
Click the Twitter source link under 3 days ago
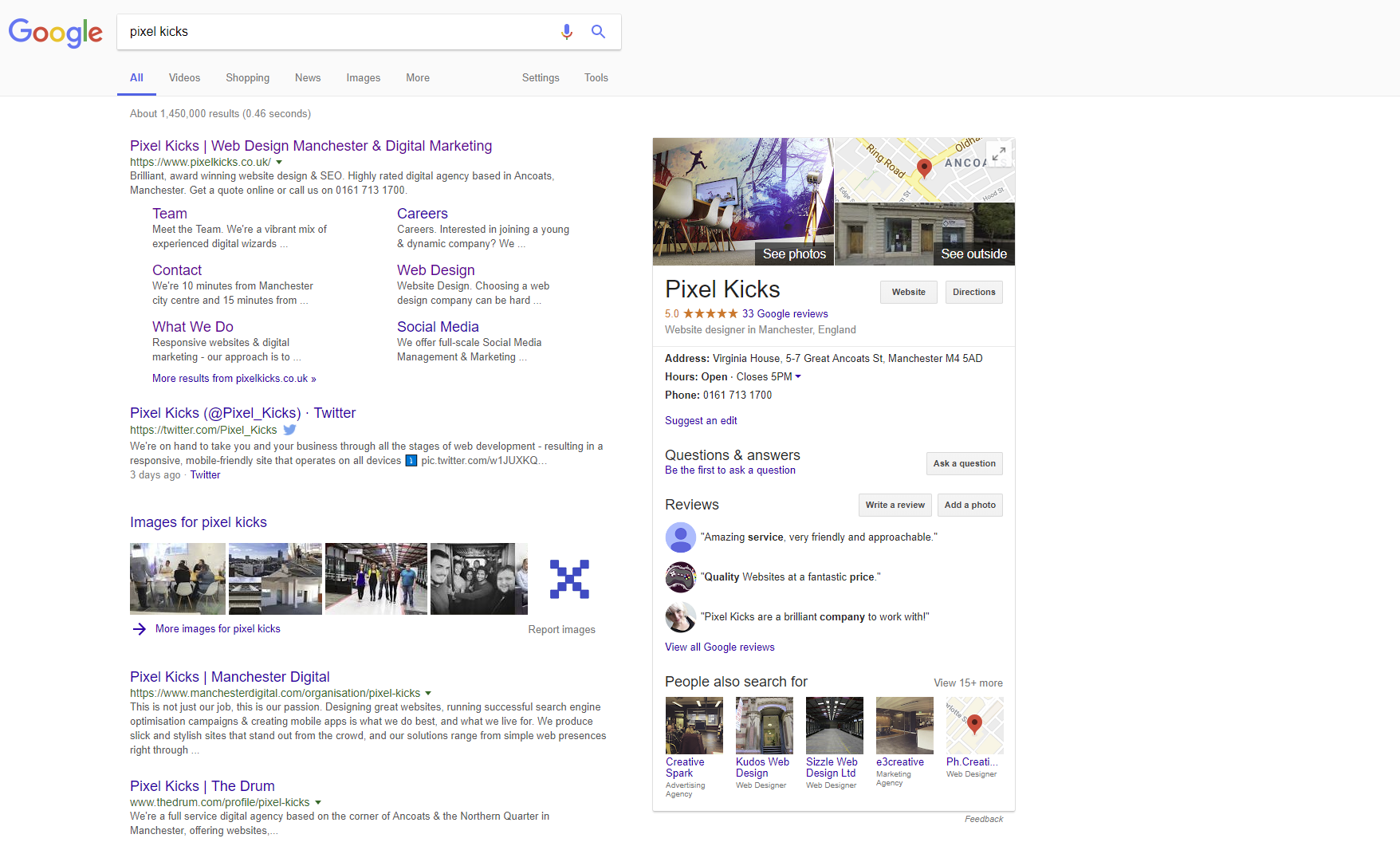(205, 475)
